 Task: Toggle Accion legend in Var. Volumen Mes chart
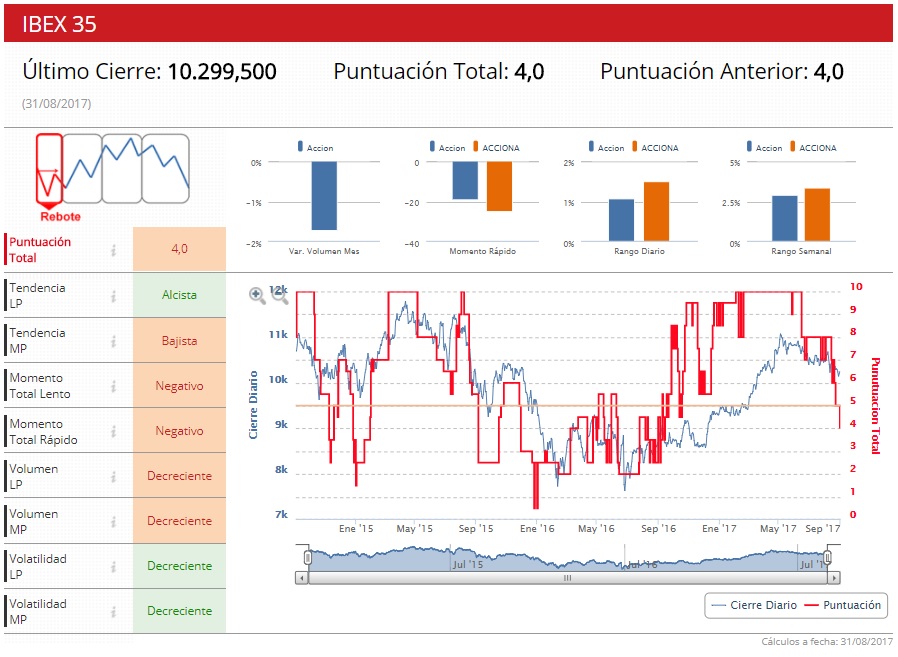(x=315, y=147)
